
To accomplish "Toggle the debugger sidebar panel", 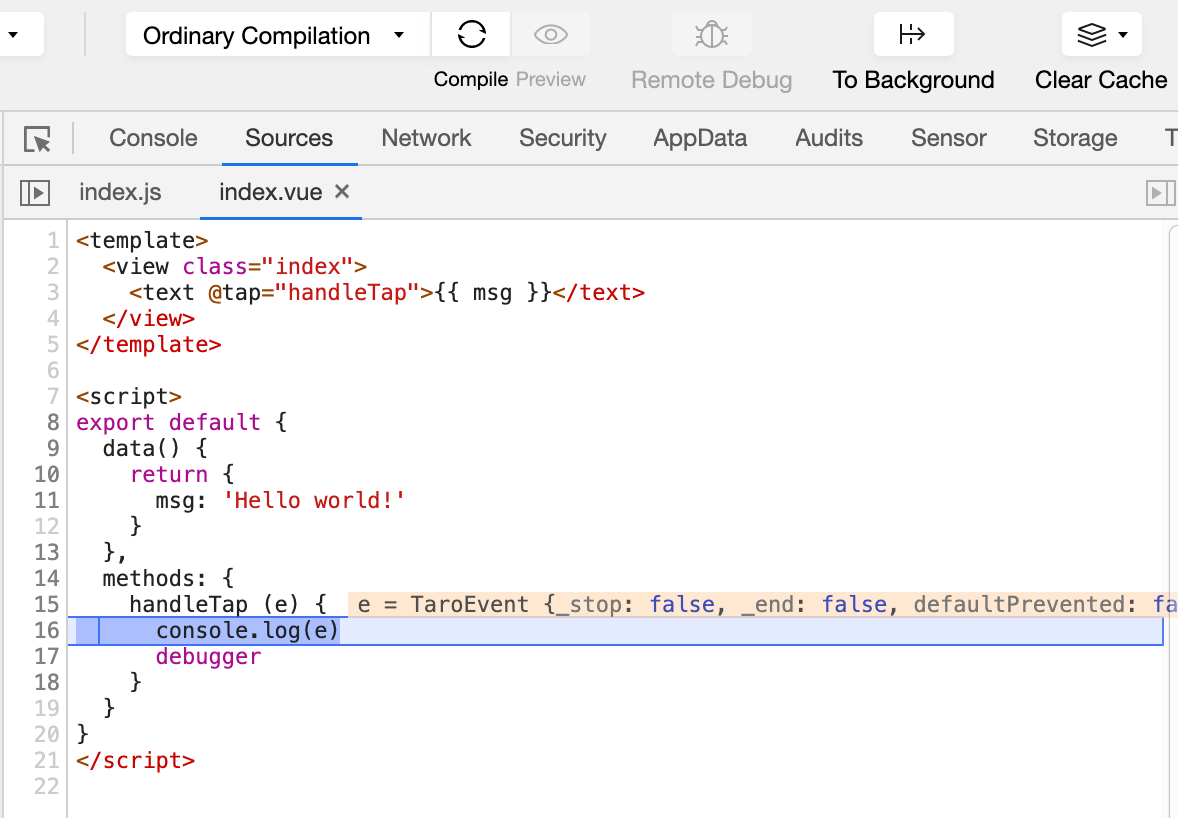I will [x=1160, y=193].
